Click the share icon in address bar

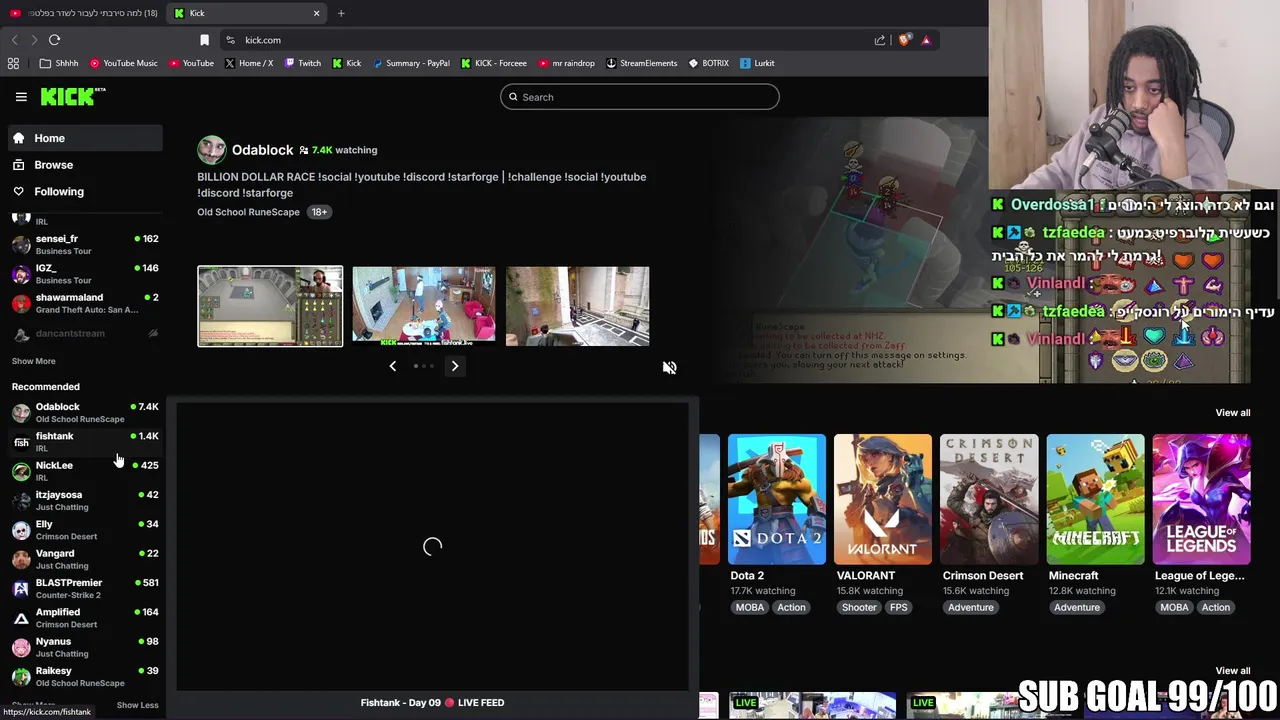[880, 40]
